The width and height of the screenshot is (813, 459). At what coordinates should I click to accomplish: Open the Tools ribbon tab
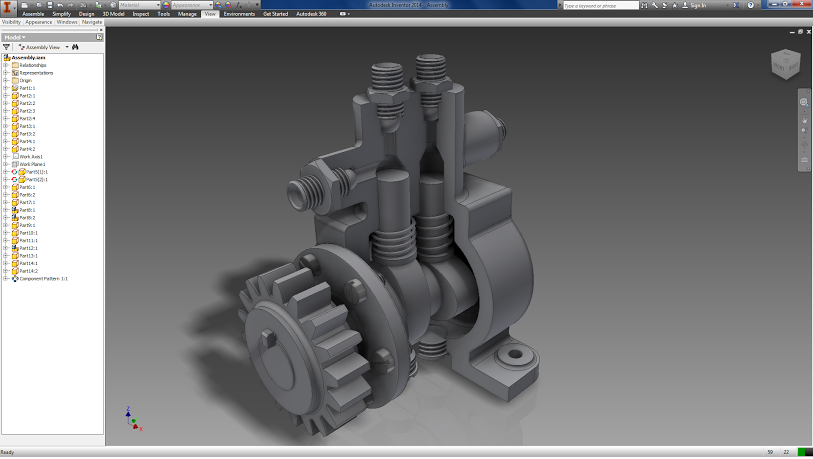tap(163, 14)
